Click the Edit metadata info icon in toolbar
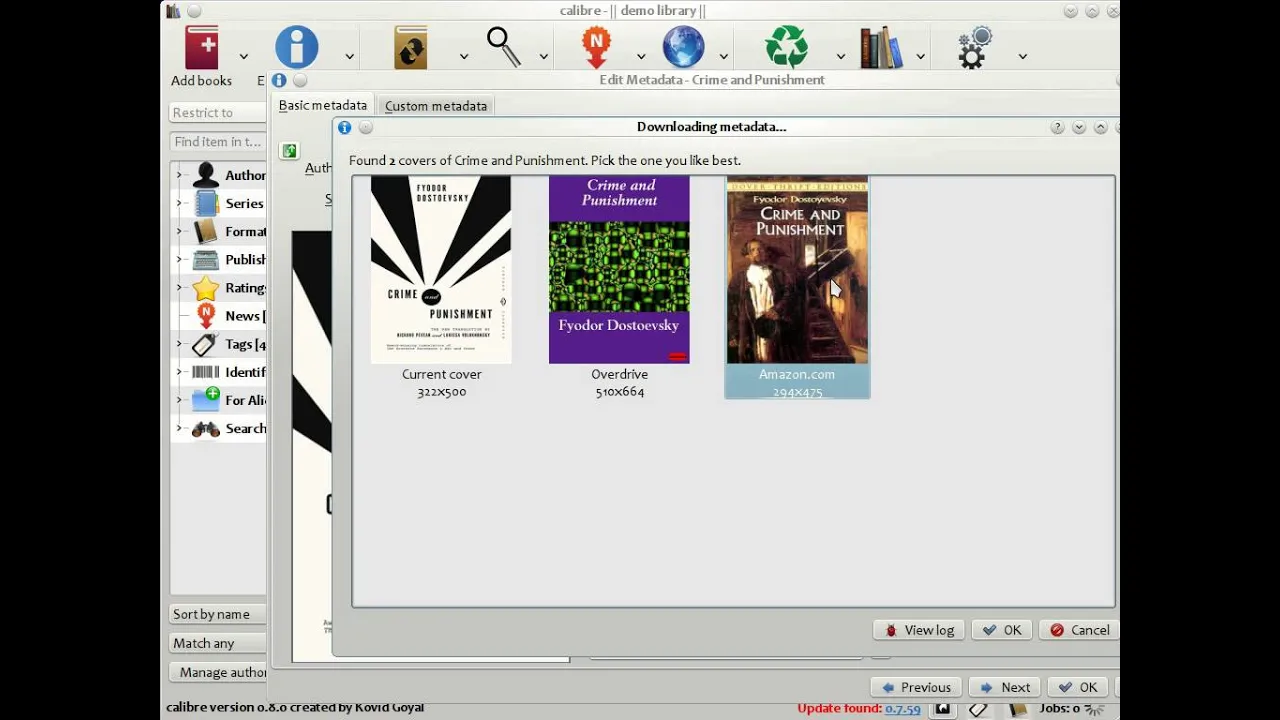 tap(297, 47)
